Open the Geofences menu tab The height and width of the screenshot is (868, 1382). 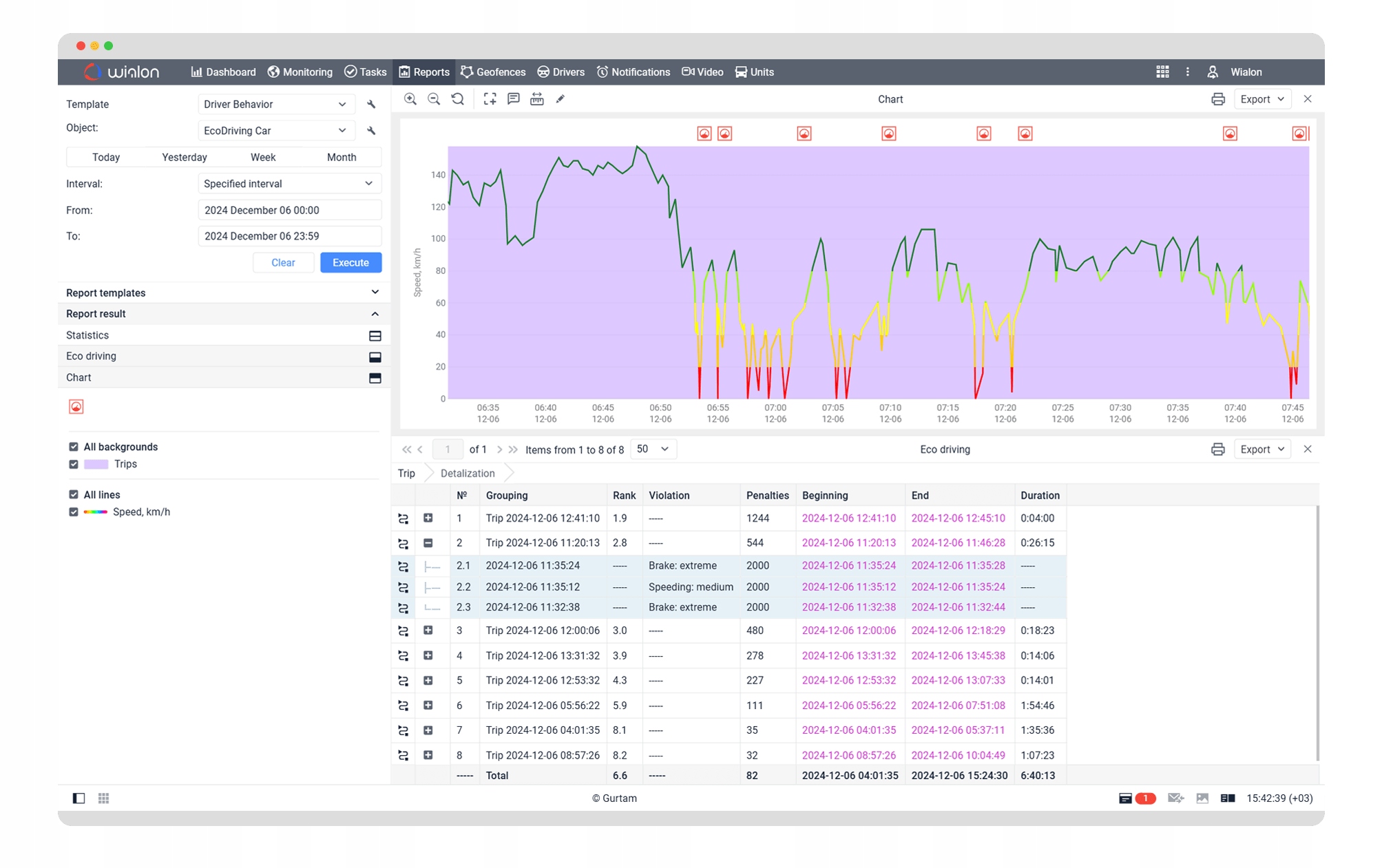click(493, 72)
